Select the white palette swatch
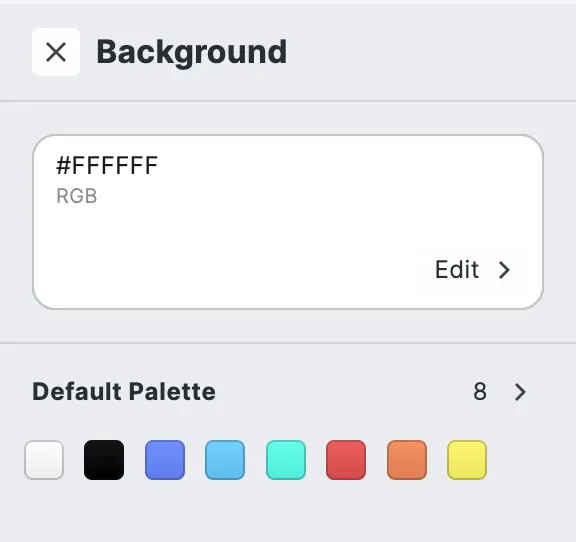The height and width of the screenshot is (542, 576). tap(44, 460)
